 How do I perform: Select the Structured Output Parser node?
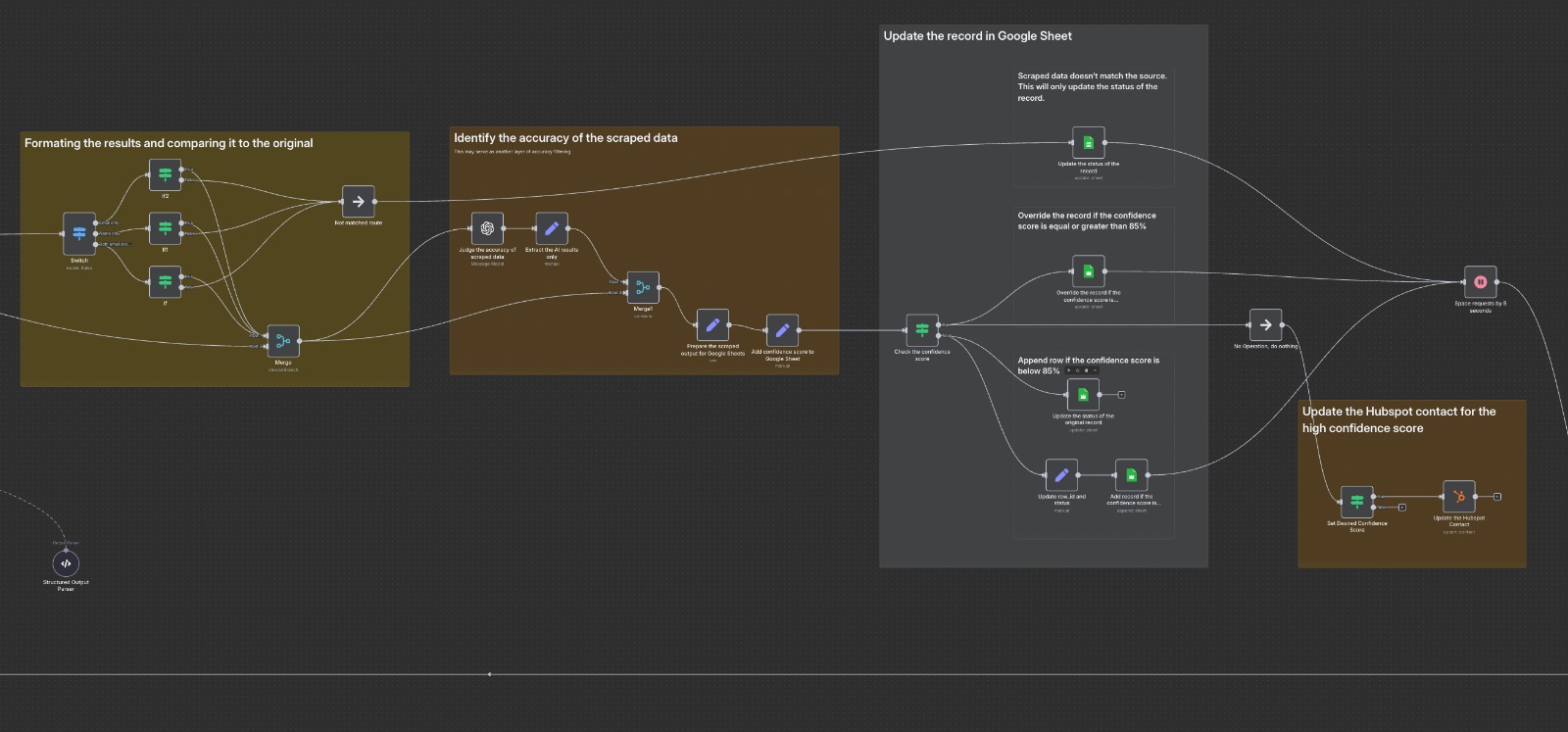[66, 563]
